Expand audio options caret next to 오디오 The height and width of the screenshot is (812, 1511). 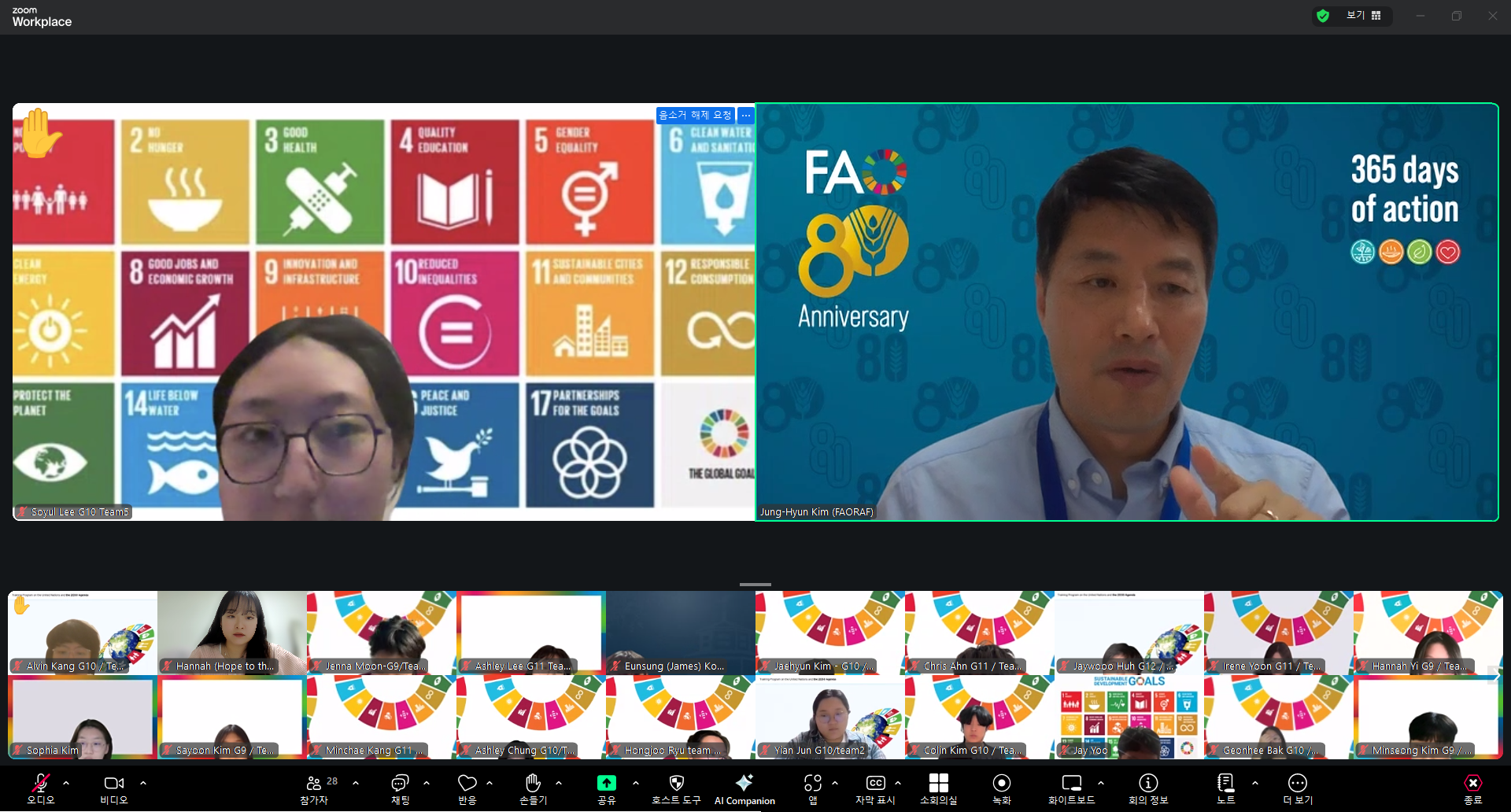(x=66, y=783)
